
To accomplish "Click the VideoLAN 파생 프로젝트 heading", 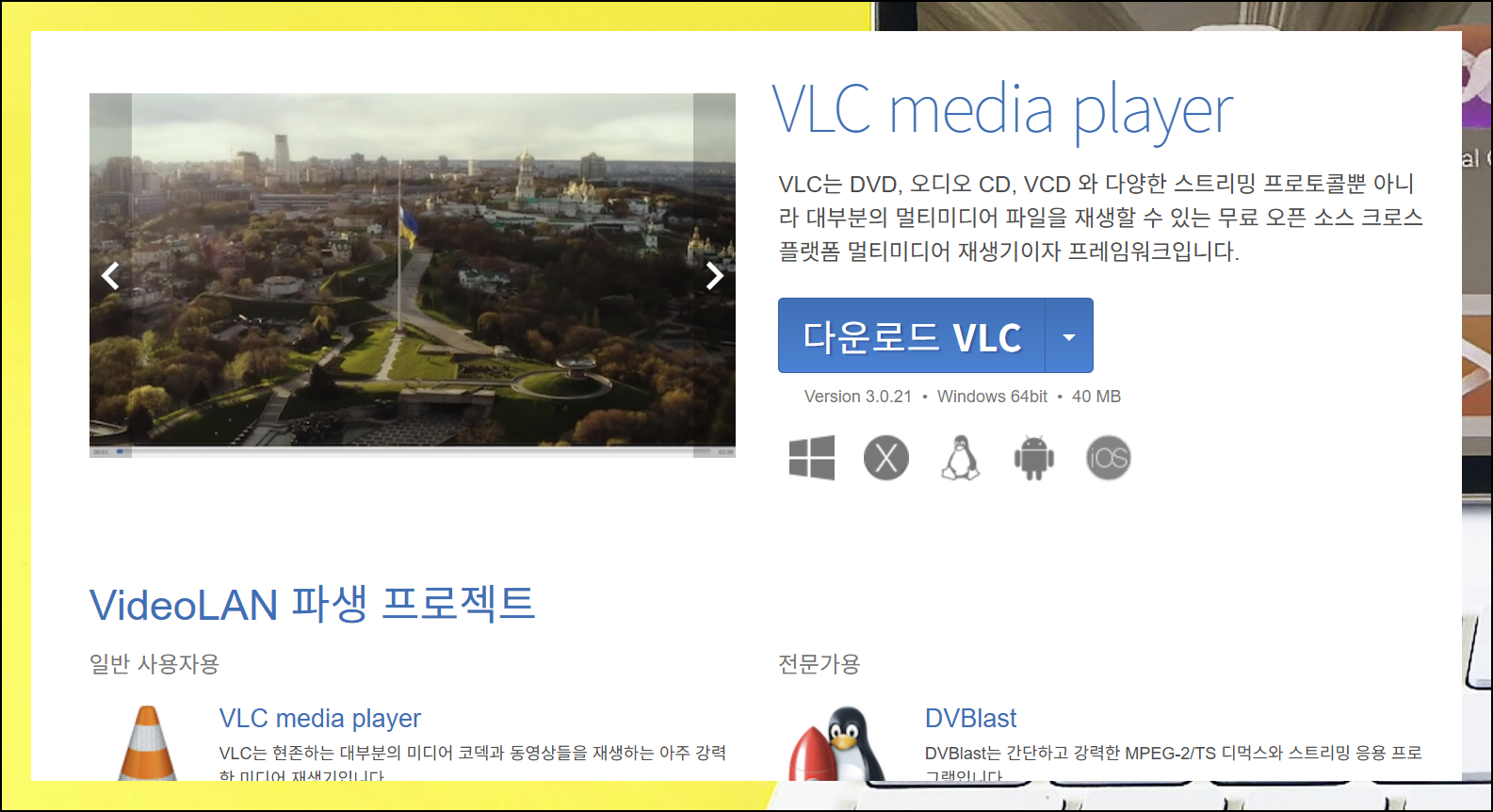I will coord(313,604).
